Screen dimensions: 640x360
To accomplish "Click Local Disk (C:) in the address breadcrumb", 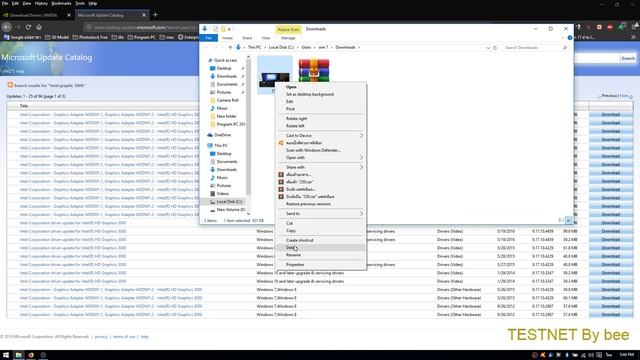I will coord(281,48).
